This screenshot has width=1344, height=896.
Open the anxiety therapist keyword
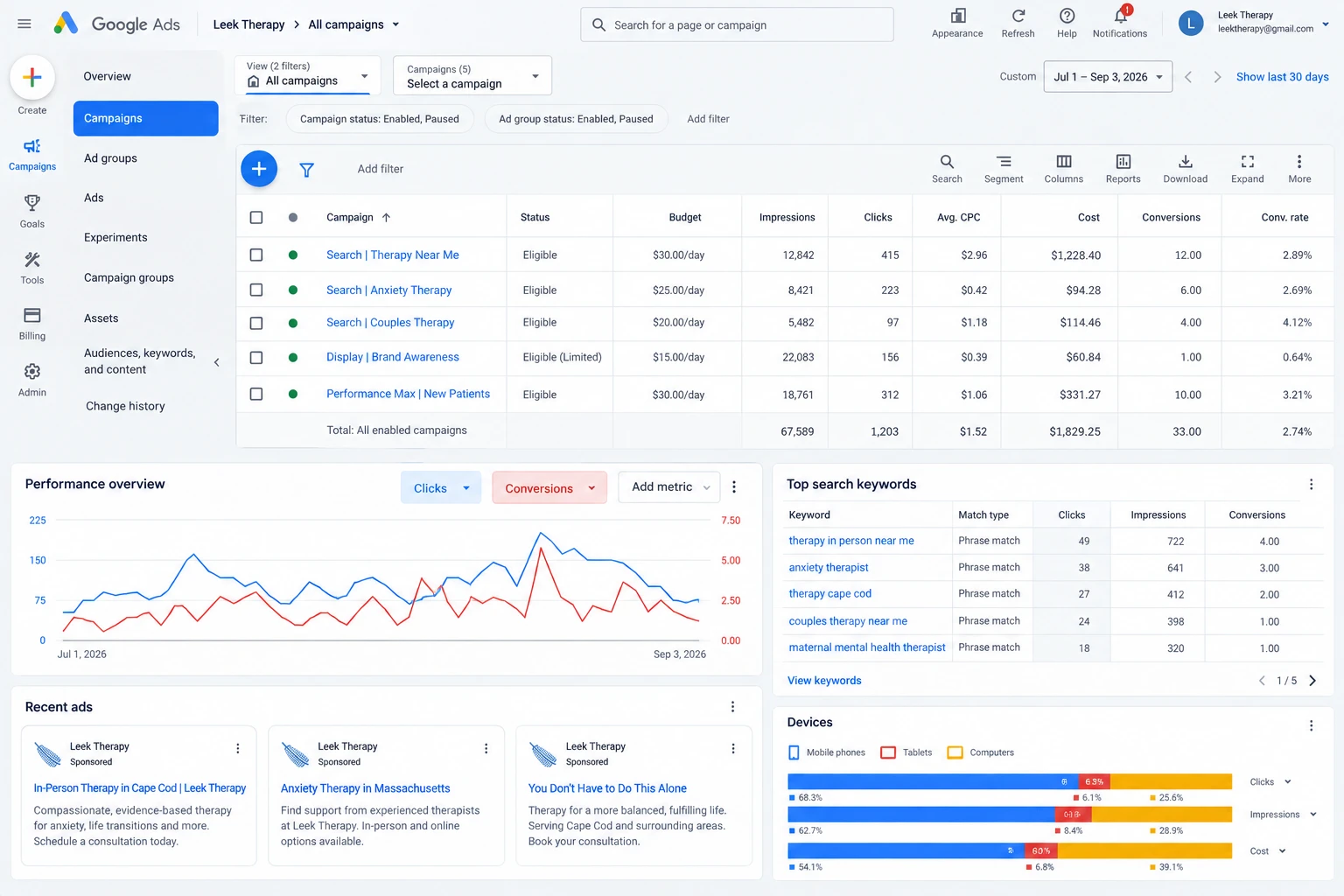point(829,568)
